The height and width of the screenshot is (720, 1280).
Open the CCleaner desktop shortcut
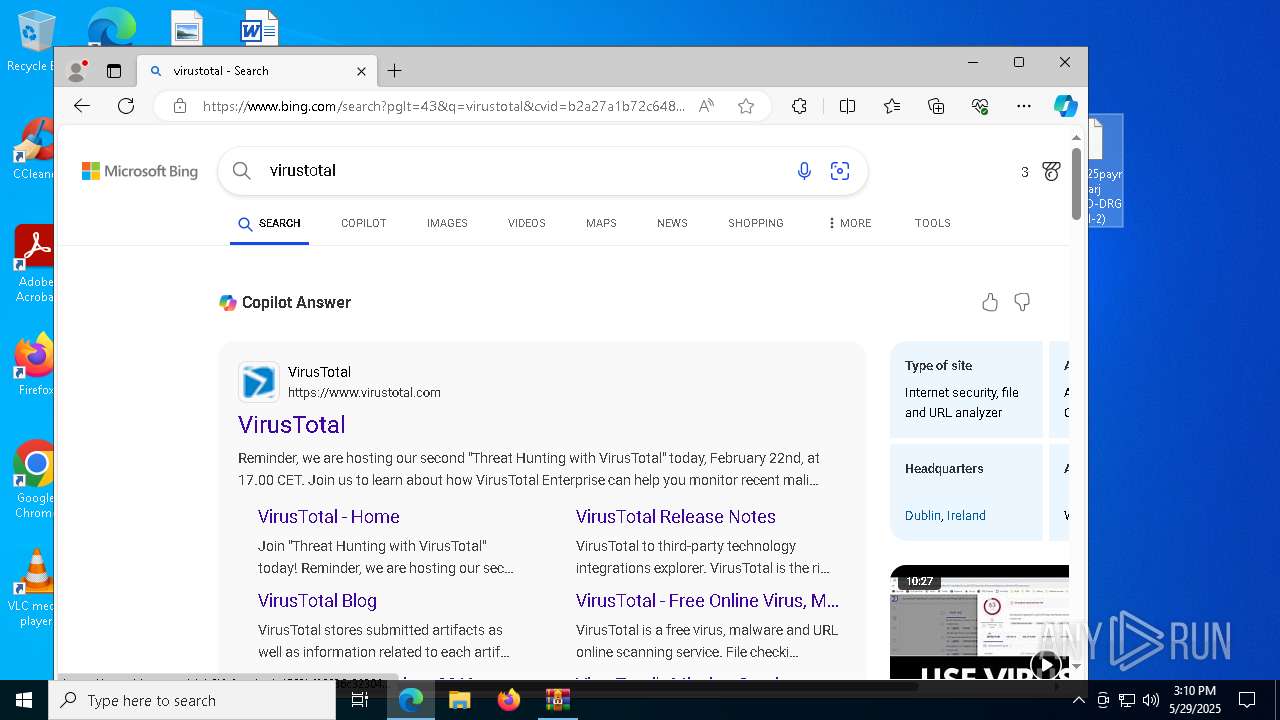click(x=33, y=149)
